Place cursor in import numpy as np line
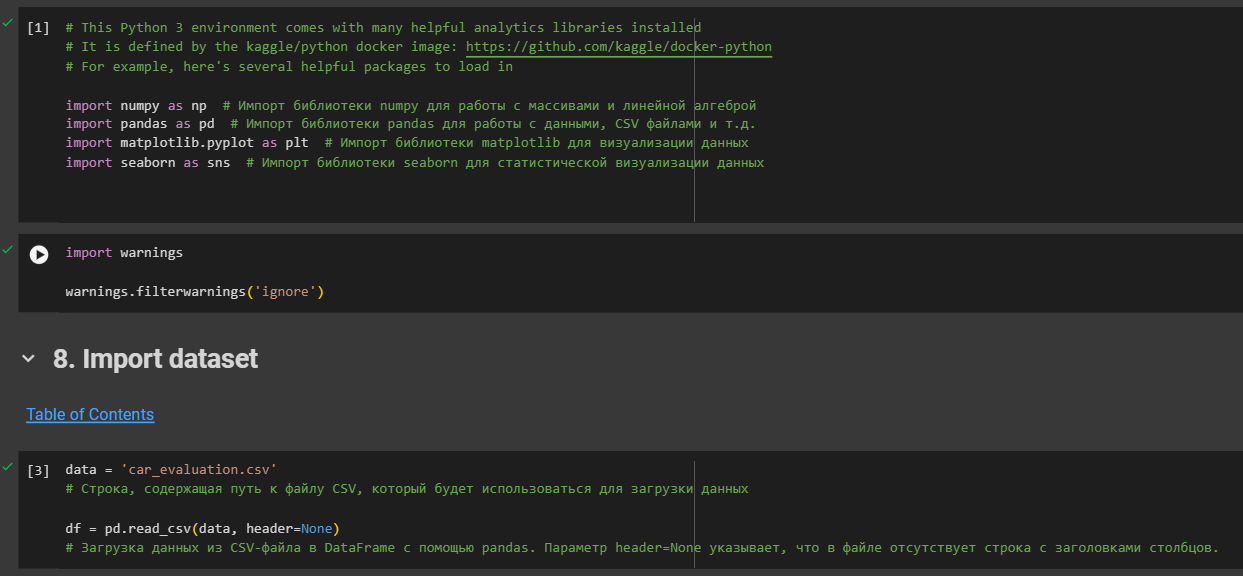 coord(411,105)
